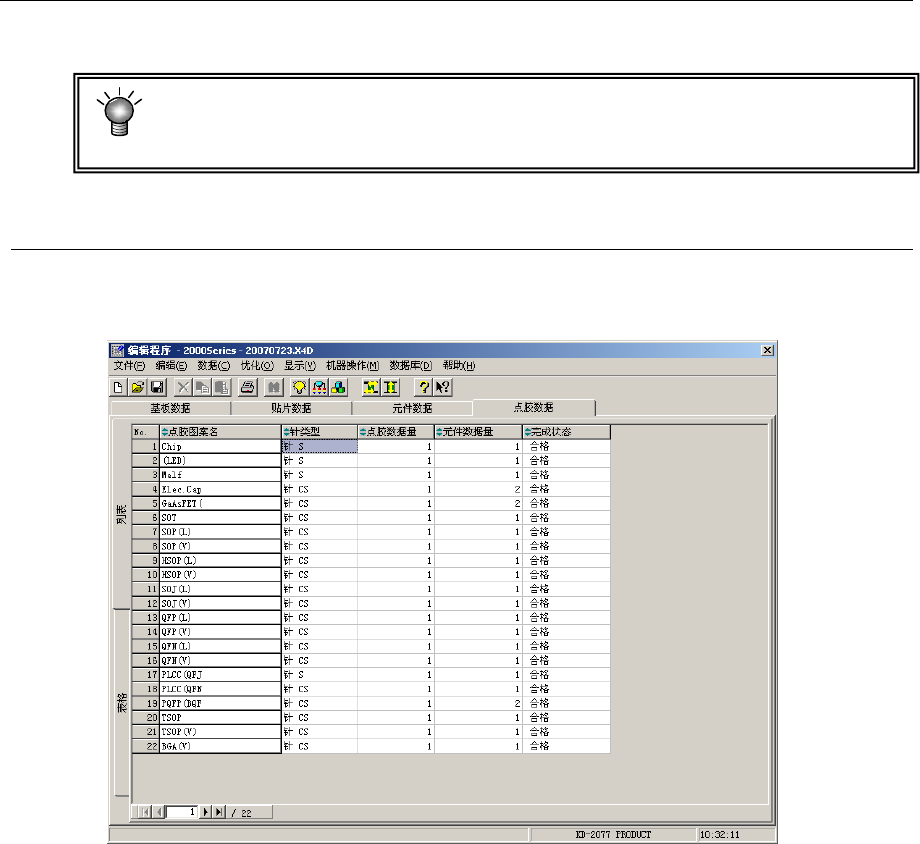Click the yellow cross-arrows toolbar icon
Viewport: 920px width, 844px height.
point(371,387)
